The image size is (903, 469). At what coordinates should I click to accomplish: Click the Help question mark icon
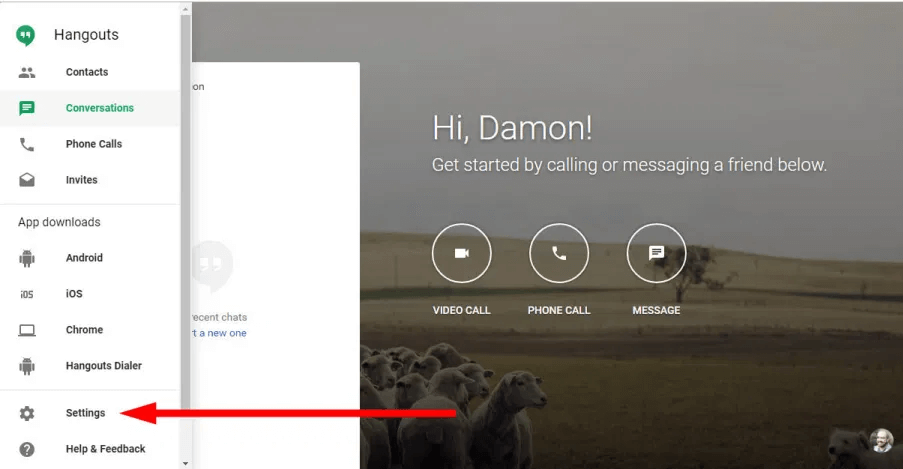click(x=26, y=449)
